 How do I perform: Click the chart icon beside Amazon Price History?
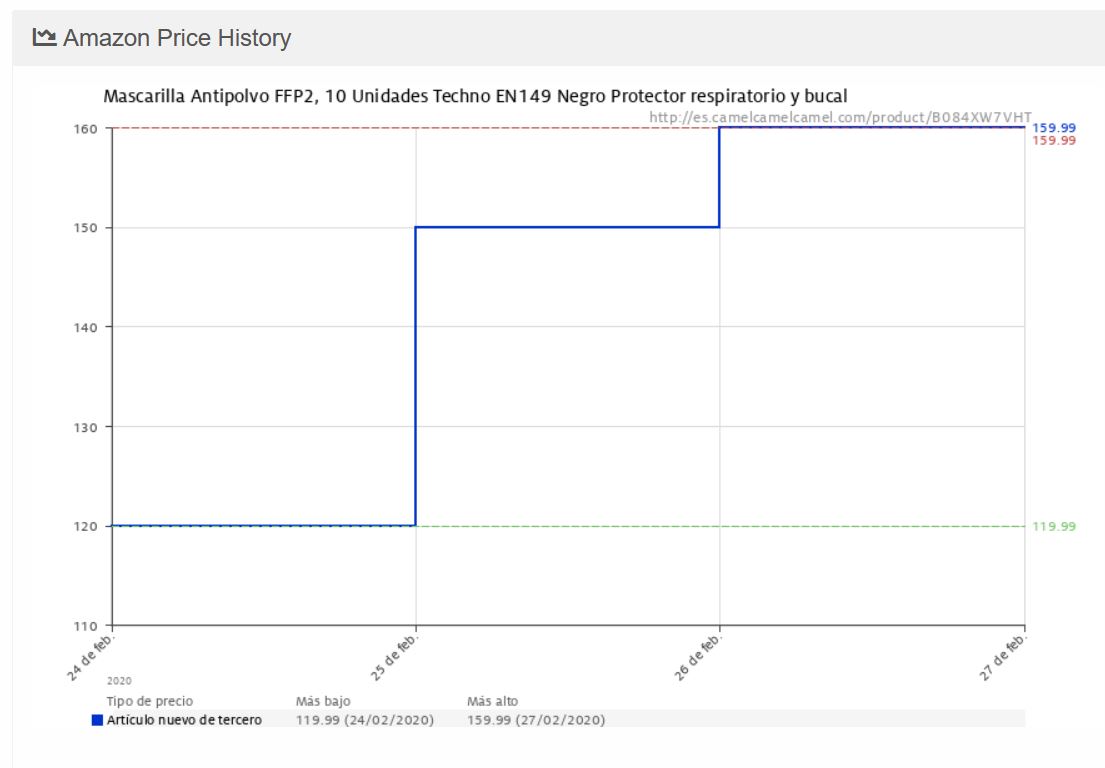pyautogui.click(x=44, y=37)
